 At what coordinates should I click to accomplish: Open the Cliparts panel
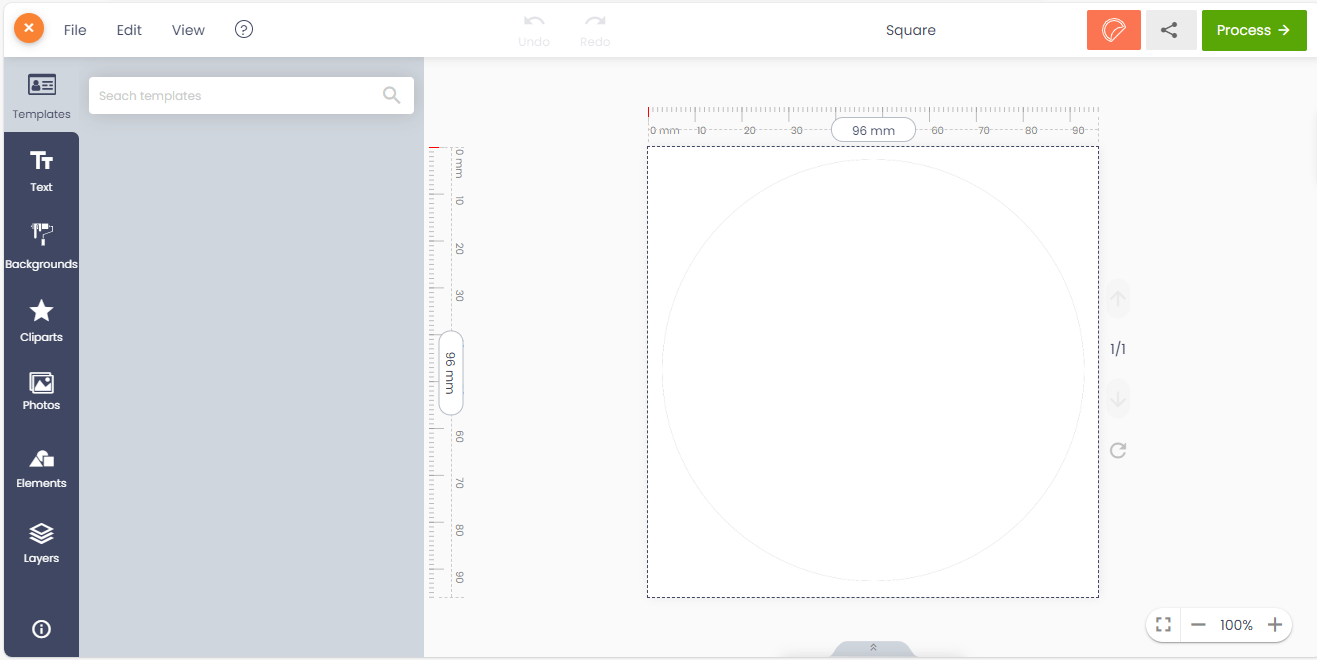[41, 320]
